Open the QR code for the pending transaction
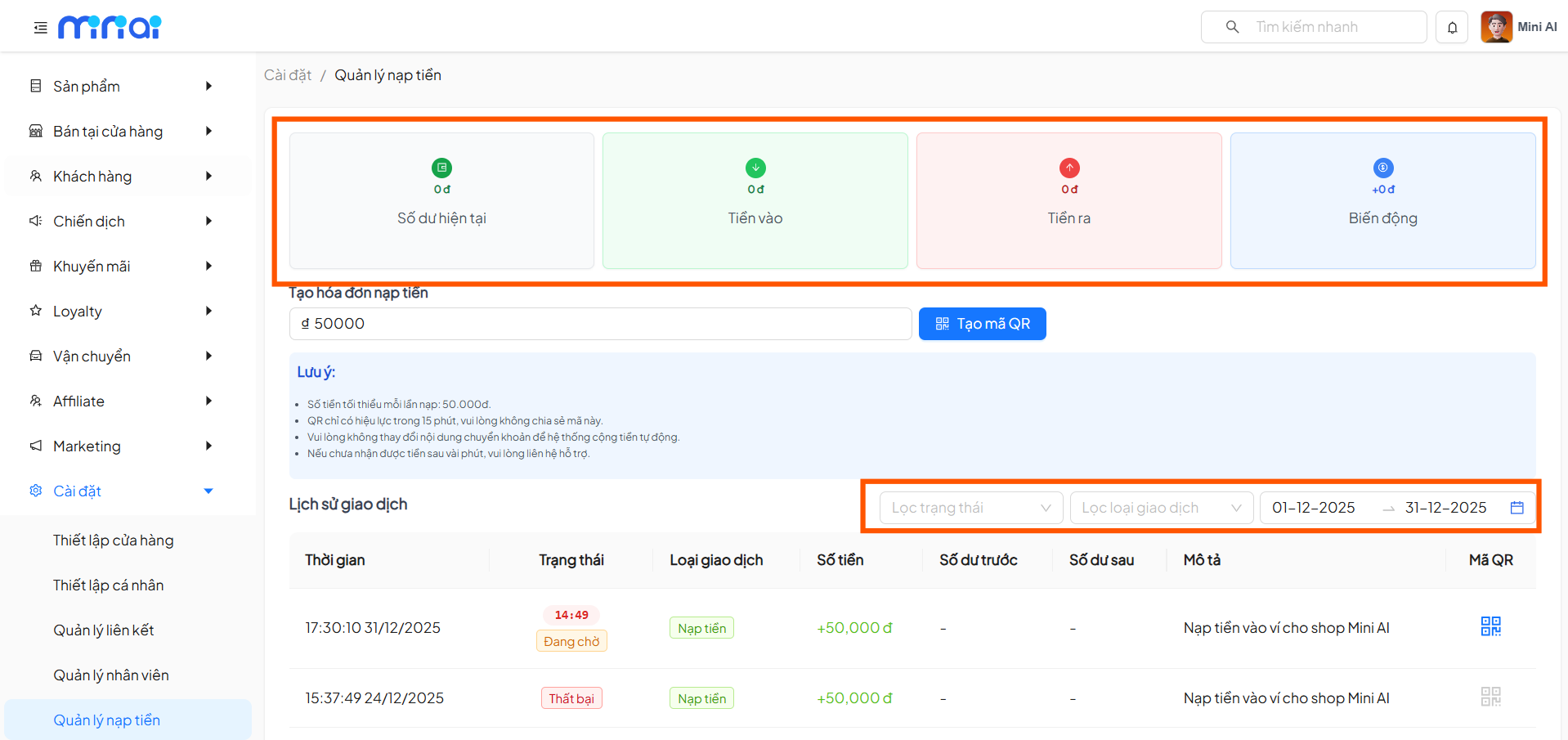Image resolution: width=1568 pixels, height=740 pixels. pos(1490,626)
